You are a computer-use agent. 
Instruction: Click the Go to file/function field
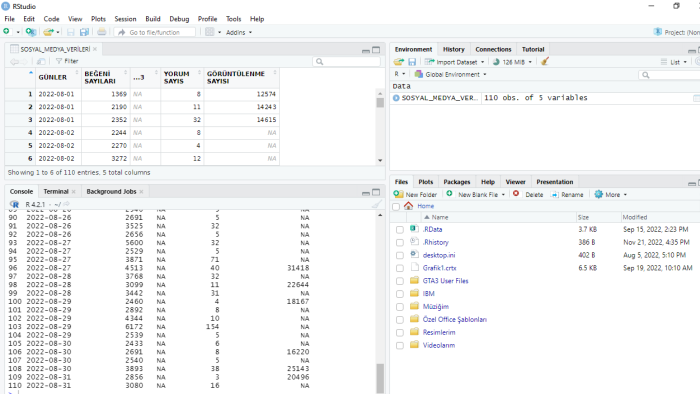(154, 32)
